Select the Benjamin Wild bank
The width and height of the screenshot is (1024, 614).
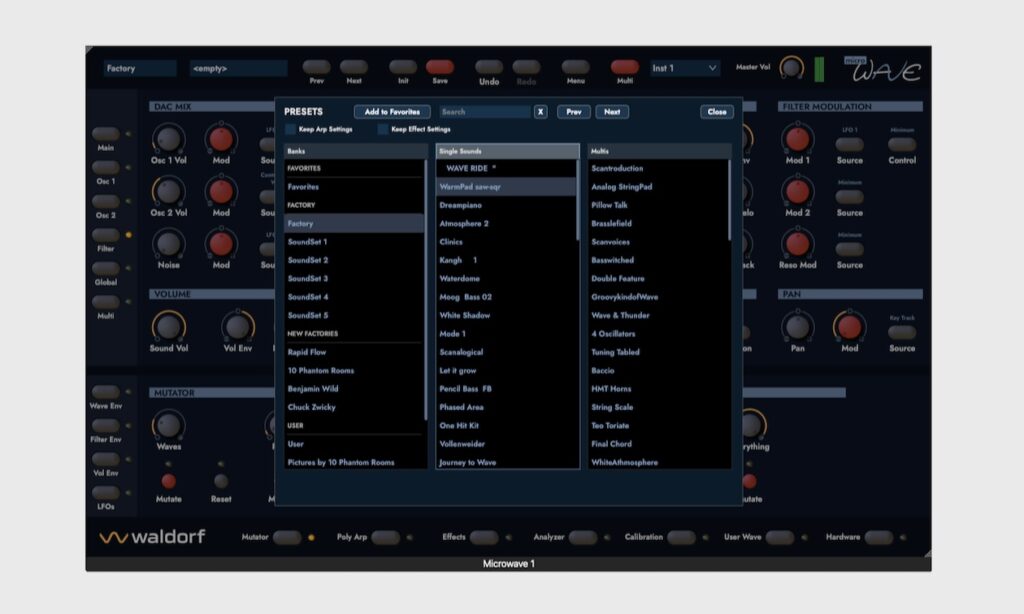pyautogui.click(x=354, y=389)
